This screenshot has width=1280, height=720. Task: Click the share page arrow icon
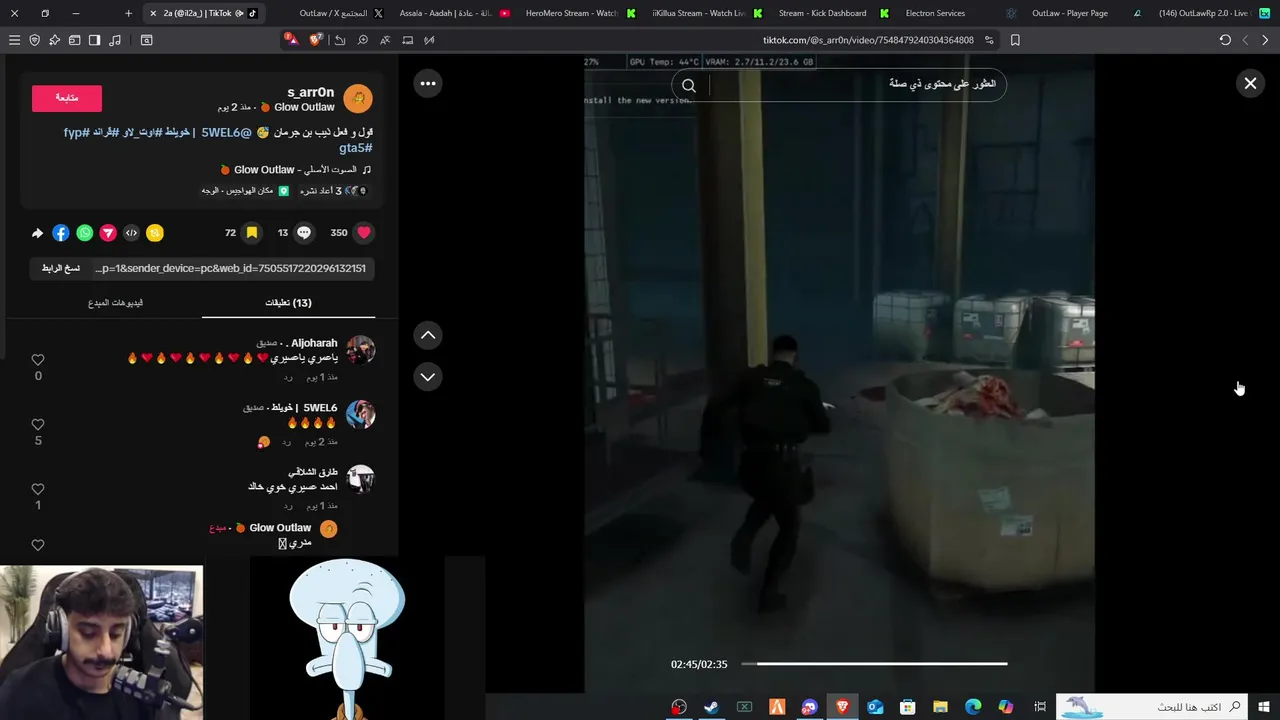[x=340, y=40]
